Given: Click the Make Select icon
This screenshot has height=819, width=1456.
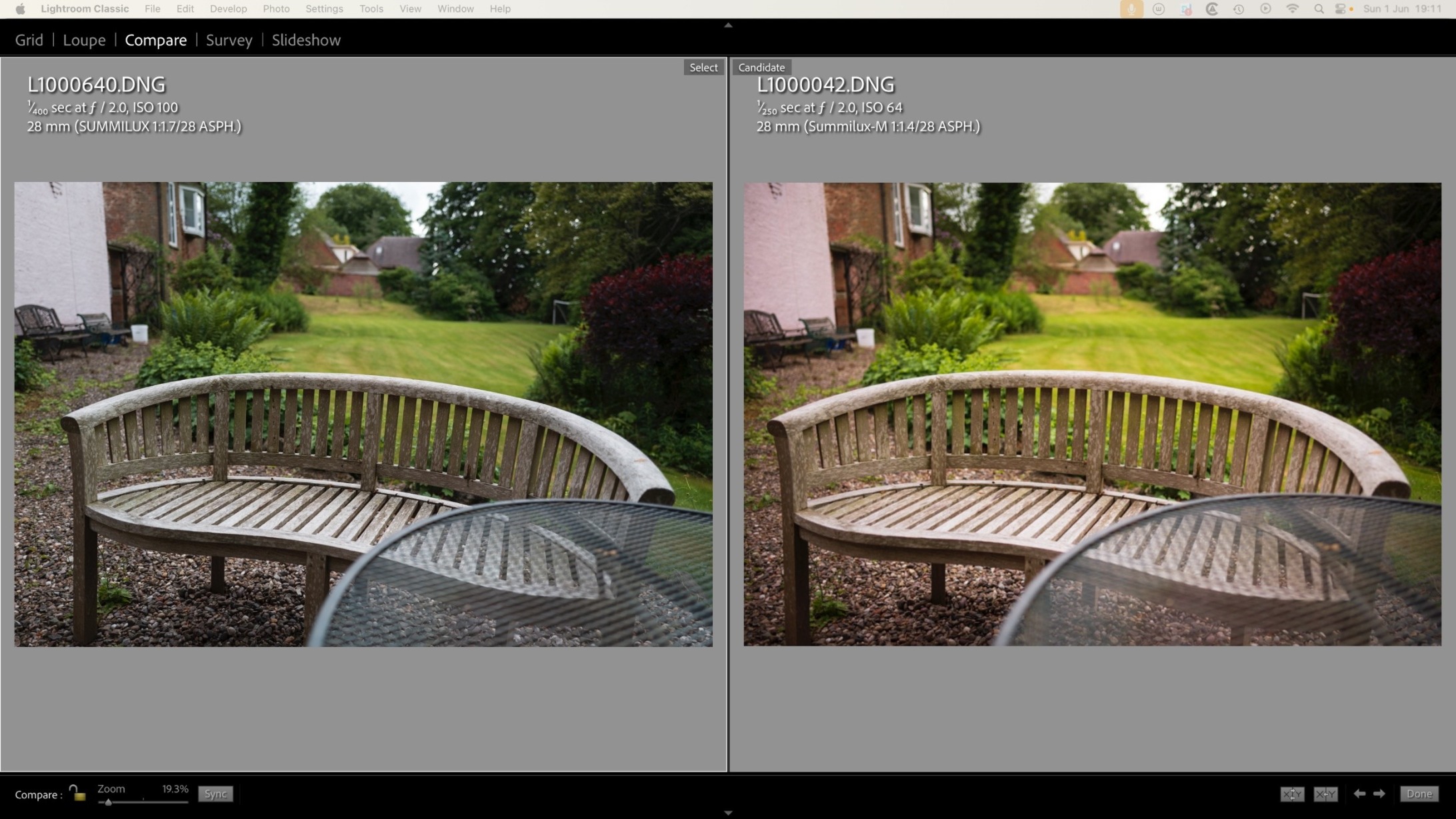Looking at the screenshot, I should point(1325,794).
